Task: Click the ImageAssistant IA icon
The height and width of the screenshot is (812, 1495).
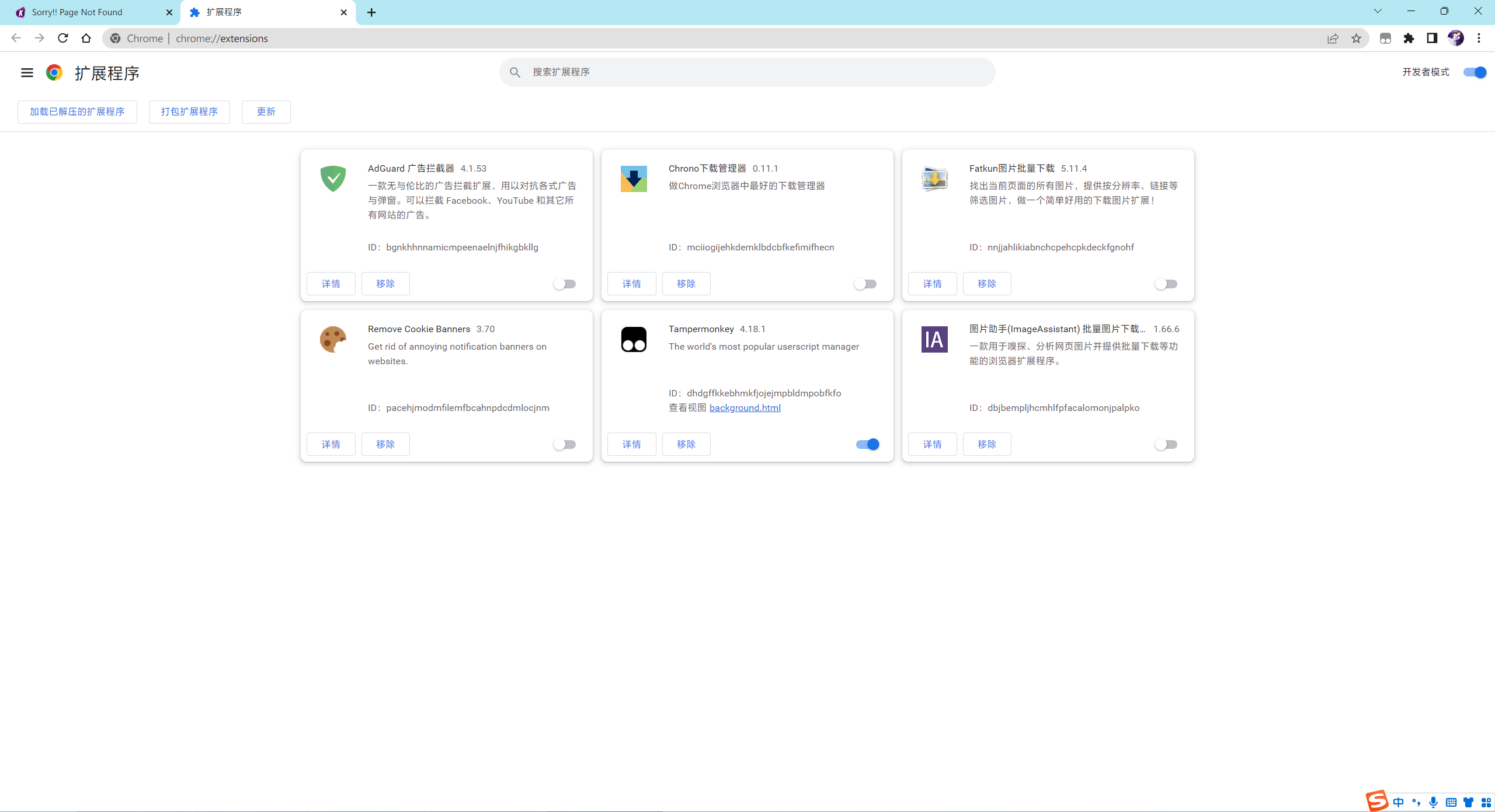Action: 934,339
